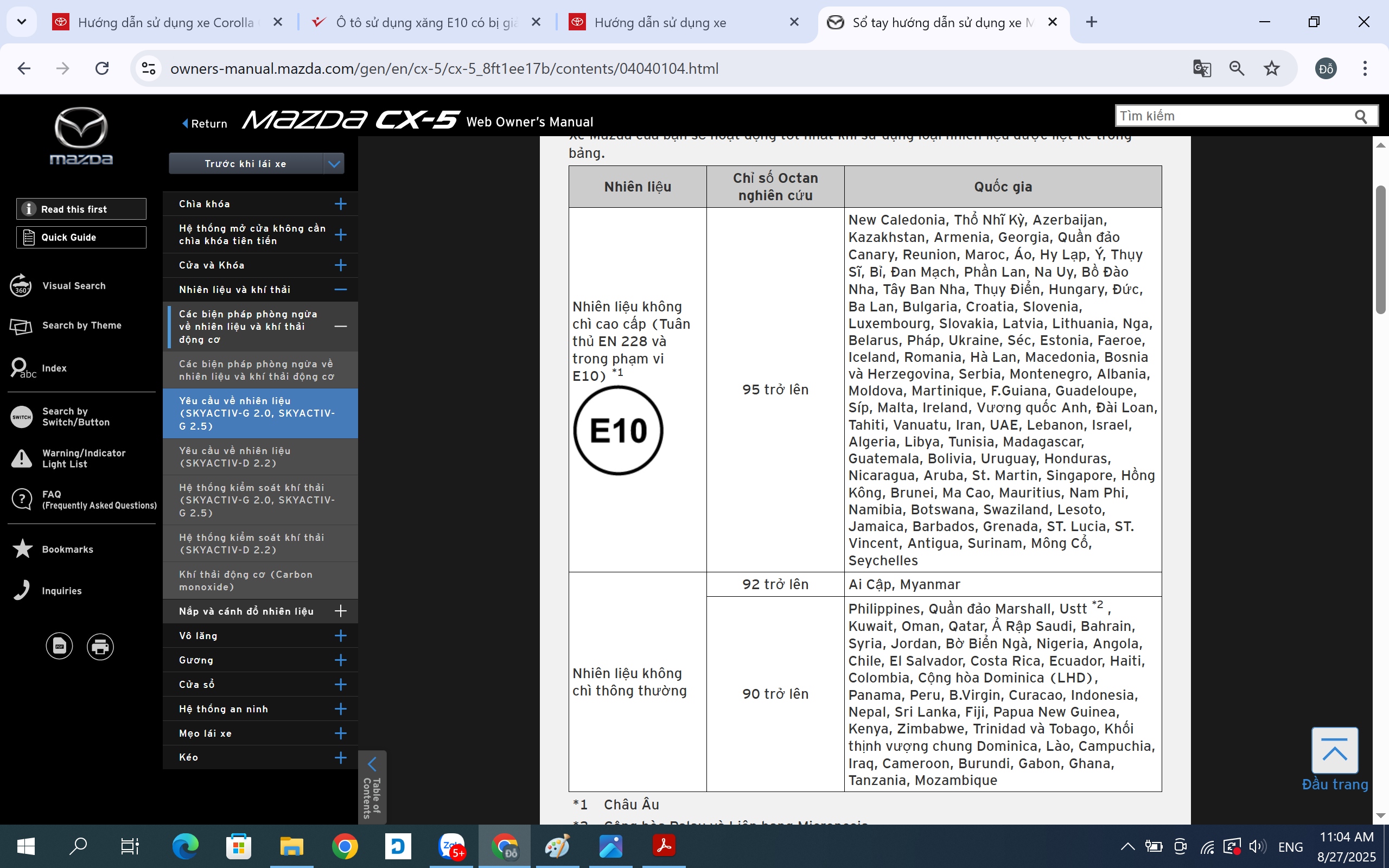The height and width of the screenshot is (868, 1389).
Task: Open FAQ section
Action: [84, 500]
